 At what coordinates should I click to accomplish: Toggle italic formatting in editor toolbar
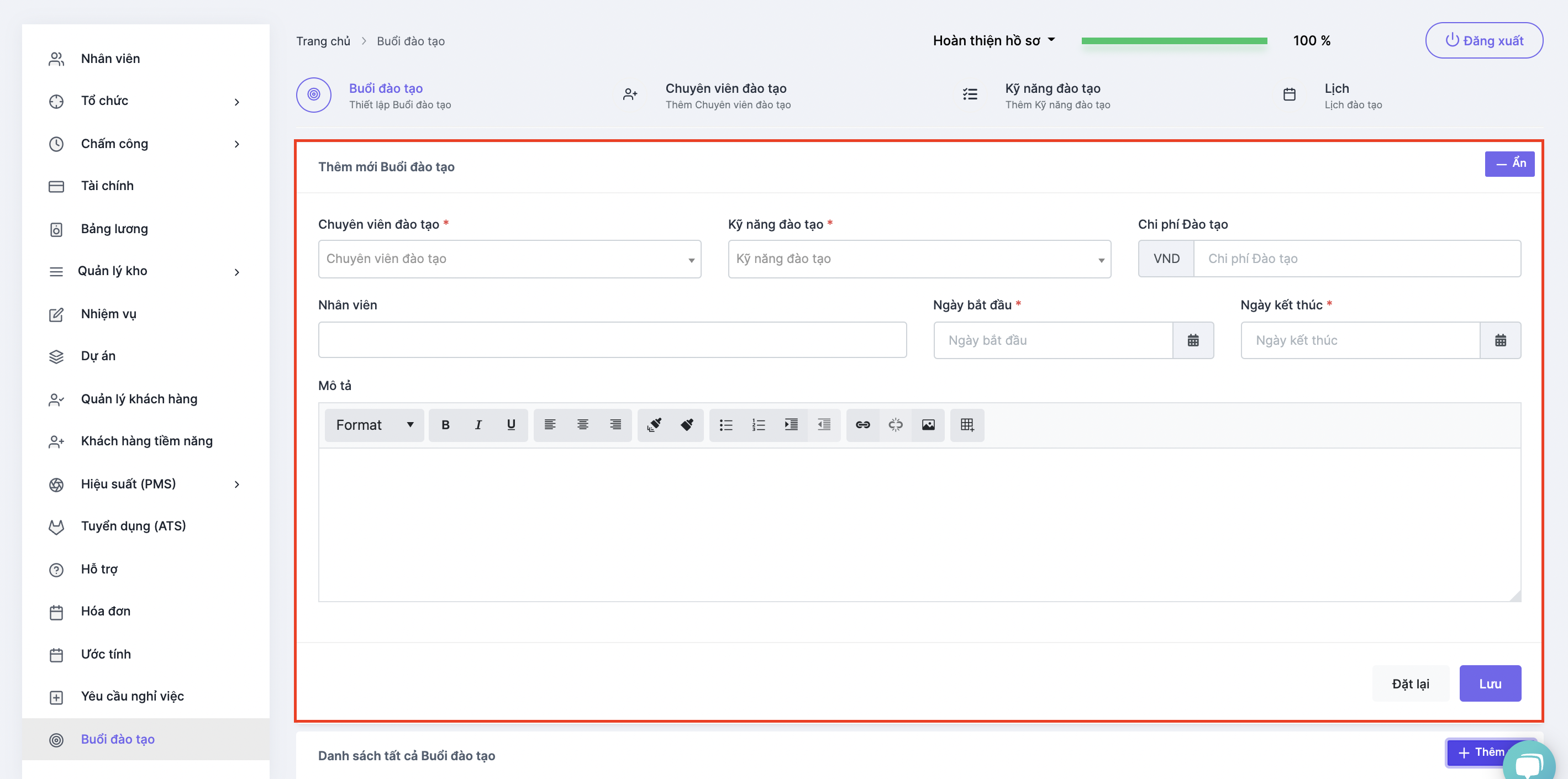pyautogui.click(x=478, y=425)
